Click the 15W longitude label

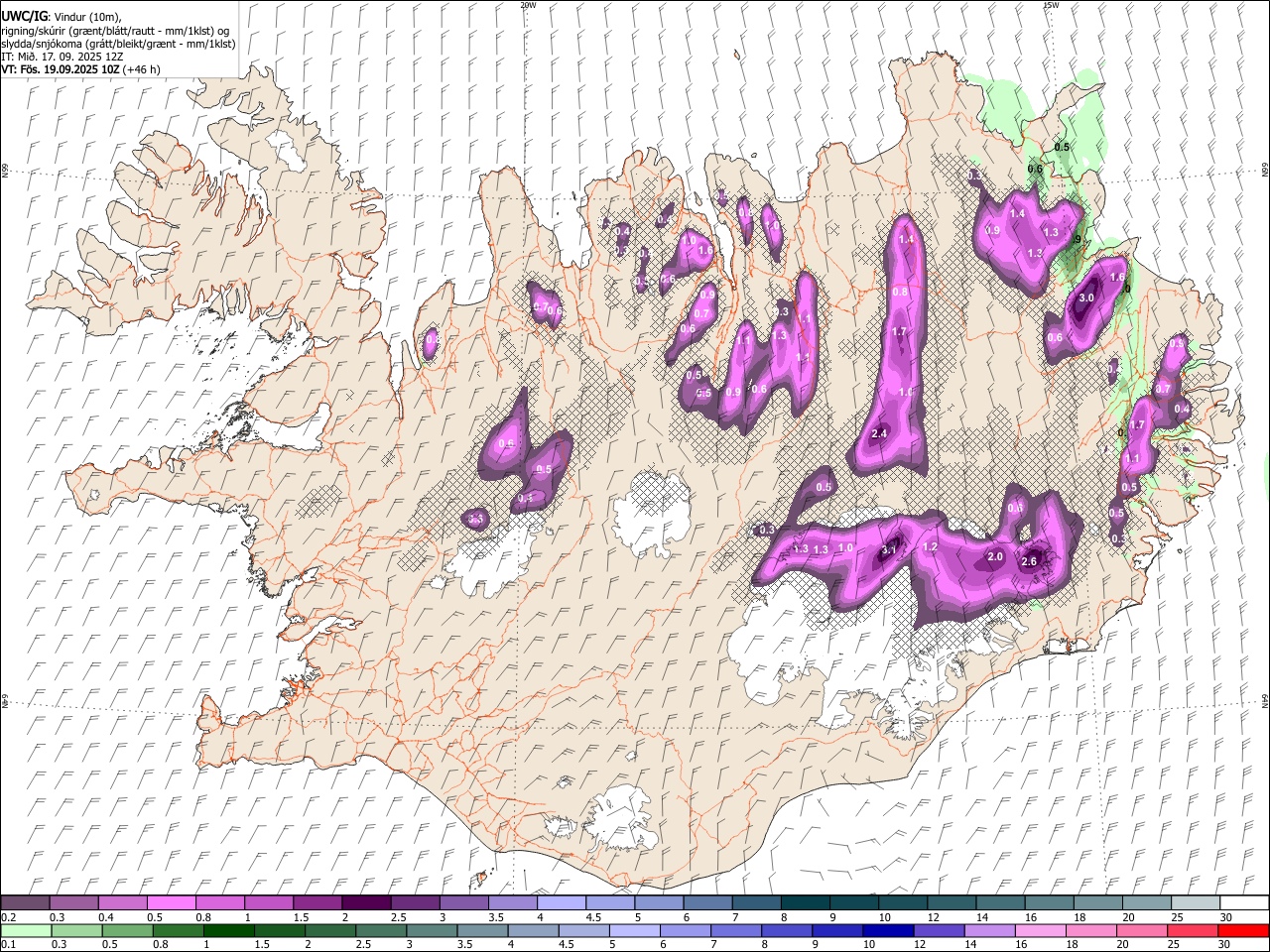click(1050, 5)
